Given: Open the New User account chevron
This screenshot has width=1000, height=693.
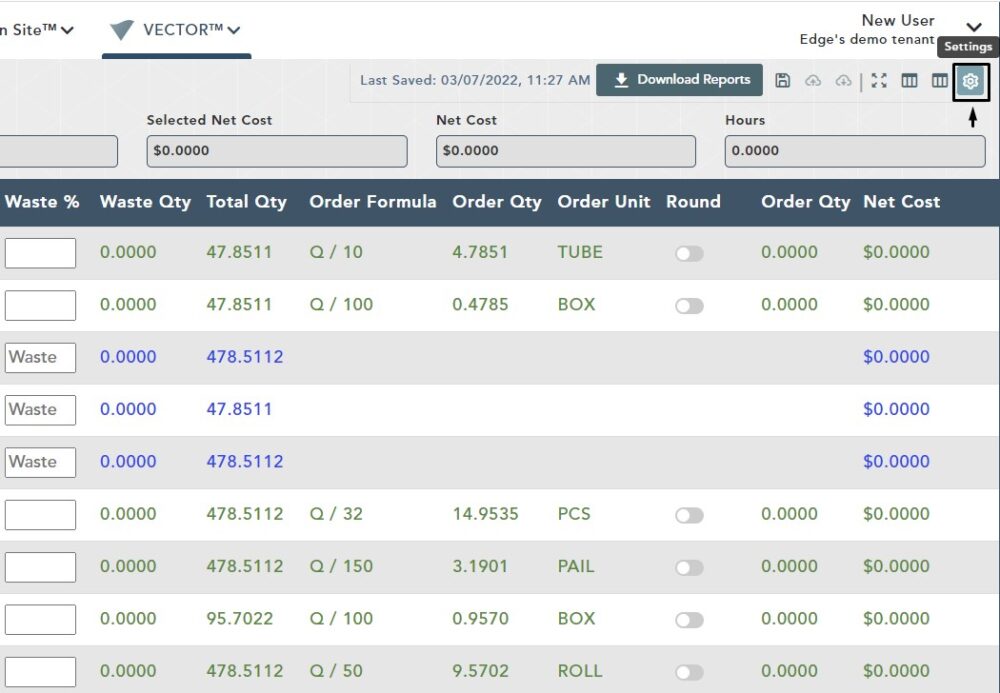Looking at the screenshot, I should click(x=973, y=28).
